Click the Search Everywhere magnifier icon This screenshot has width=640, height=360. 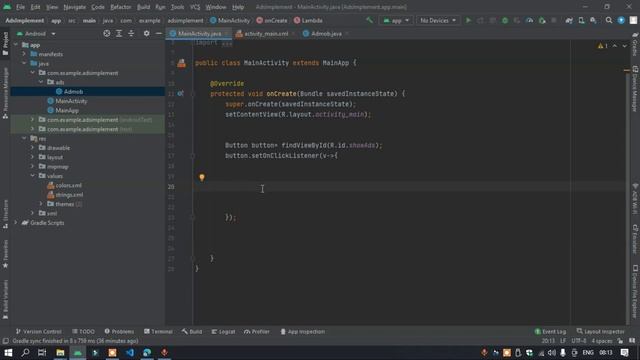click(x=609, y=20)
